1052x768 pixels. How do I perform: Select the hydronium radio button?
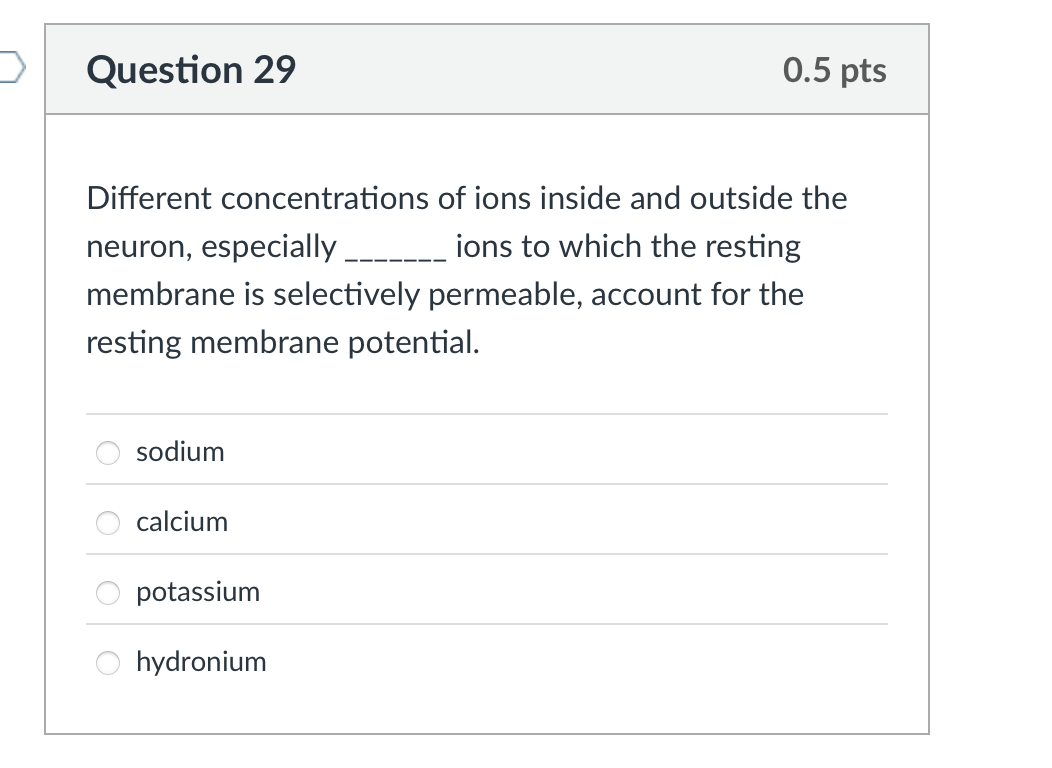(x=107, y=662)
